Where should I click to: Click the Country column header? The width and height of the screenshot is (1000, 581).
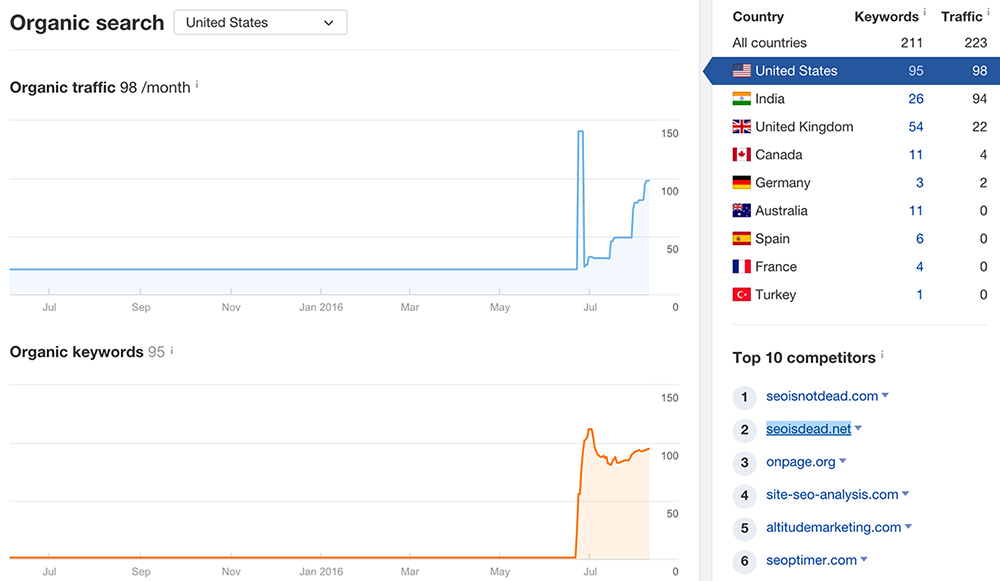[758, 17]
